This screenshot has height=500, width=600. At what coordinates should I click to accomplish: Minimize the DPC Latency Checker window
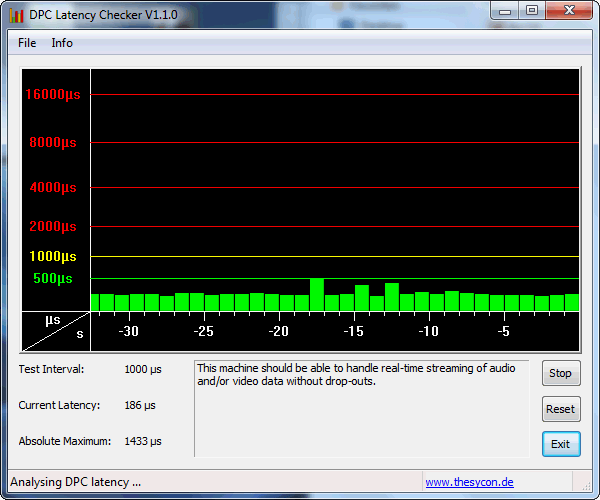[x=505, y=11]
